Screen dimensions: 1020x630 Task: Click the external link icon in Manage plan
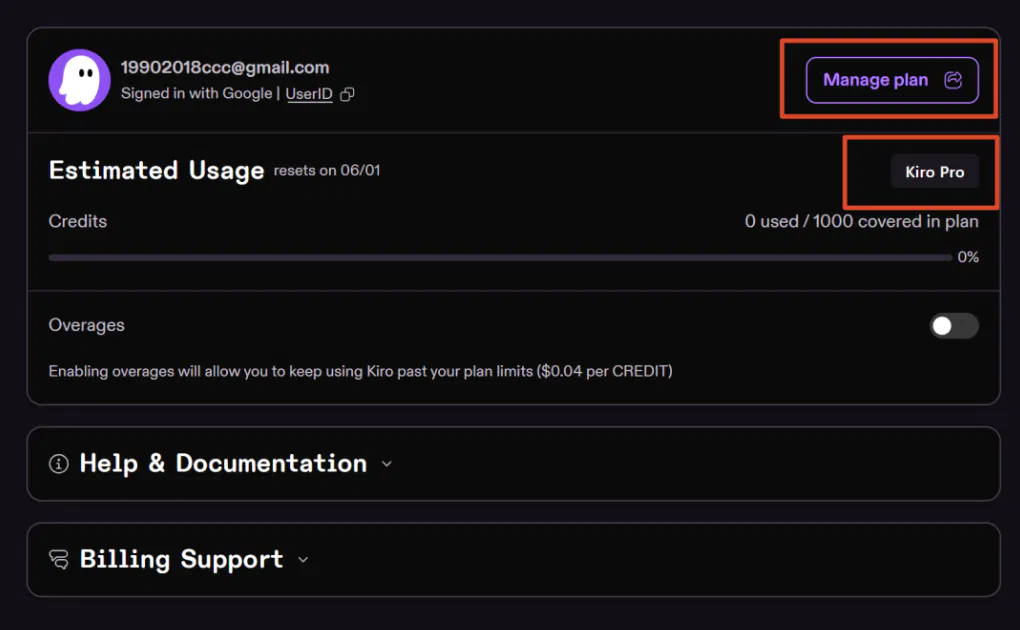[x=953, y=80]
